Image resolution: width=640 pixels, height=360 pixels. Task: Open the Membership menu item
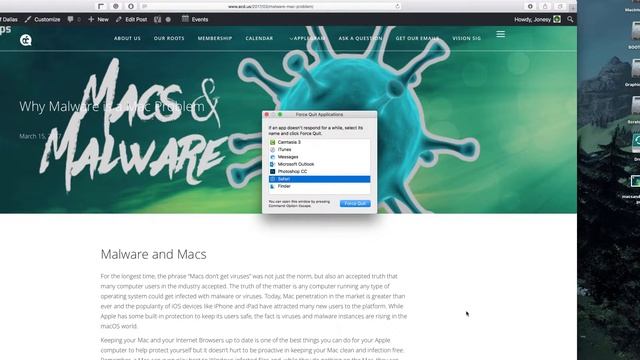pyautogui.click(x=215, y=38)
